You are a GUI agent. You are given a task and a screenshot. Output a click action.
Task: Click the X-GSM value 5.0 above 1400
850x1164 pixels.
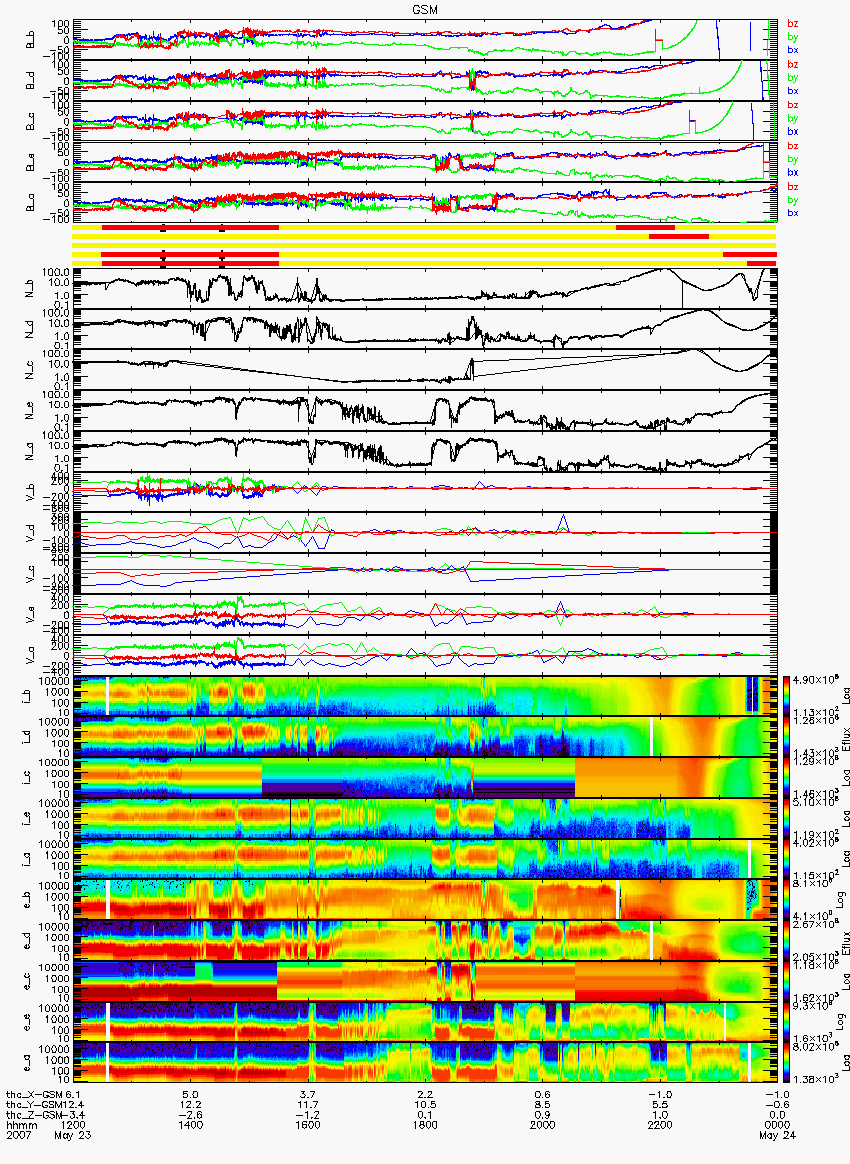point(190,1095)
